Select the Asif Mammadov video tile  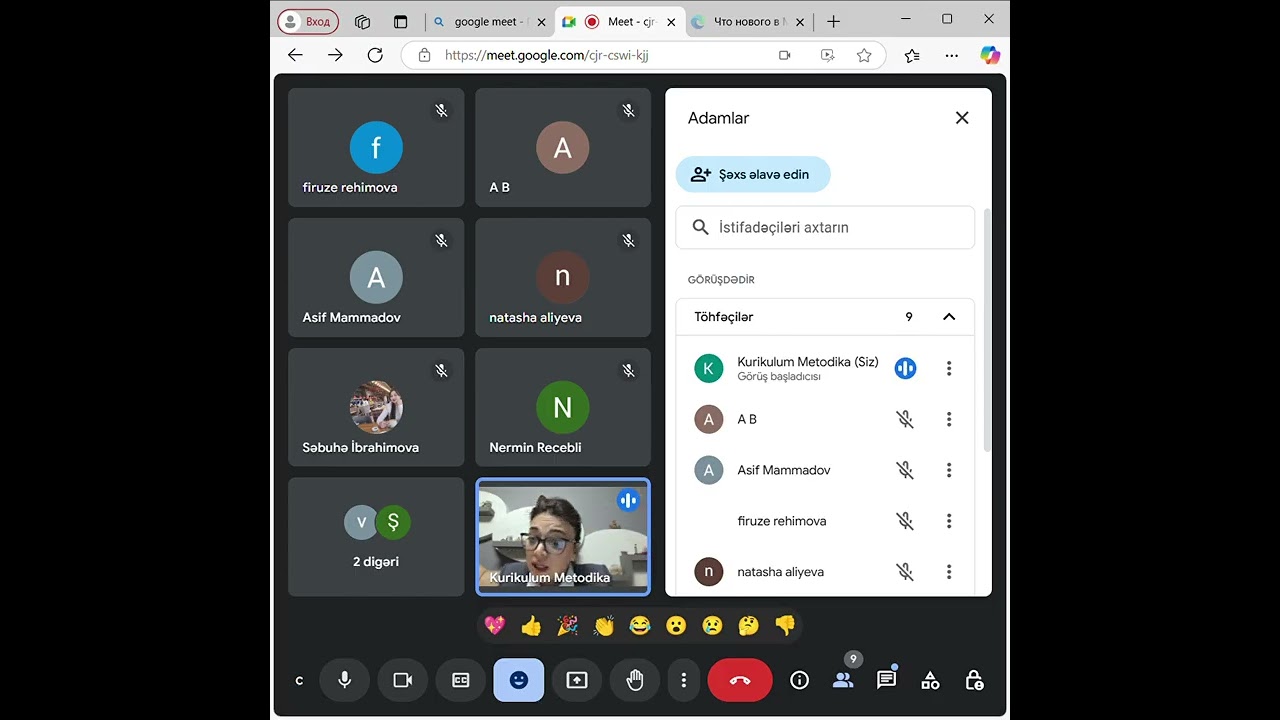click(x=376, y=277)
